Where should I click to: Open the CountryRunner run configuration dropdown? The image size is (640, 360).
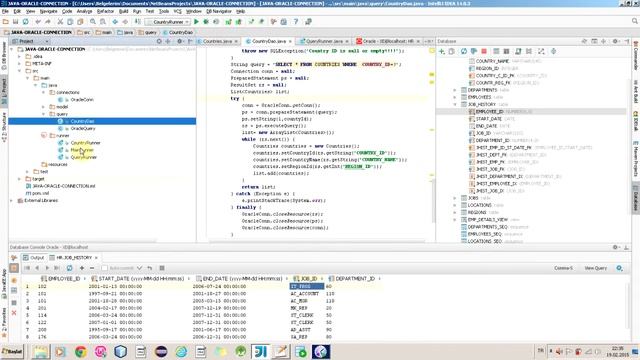(168, 22)
